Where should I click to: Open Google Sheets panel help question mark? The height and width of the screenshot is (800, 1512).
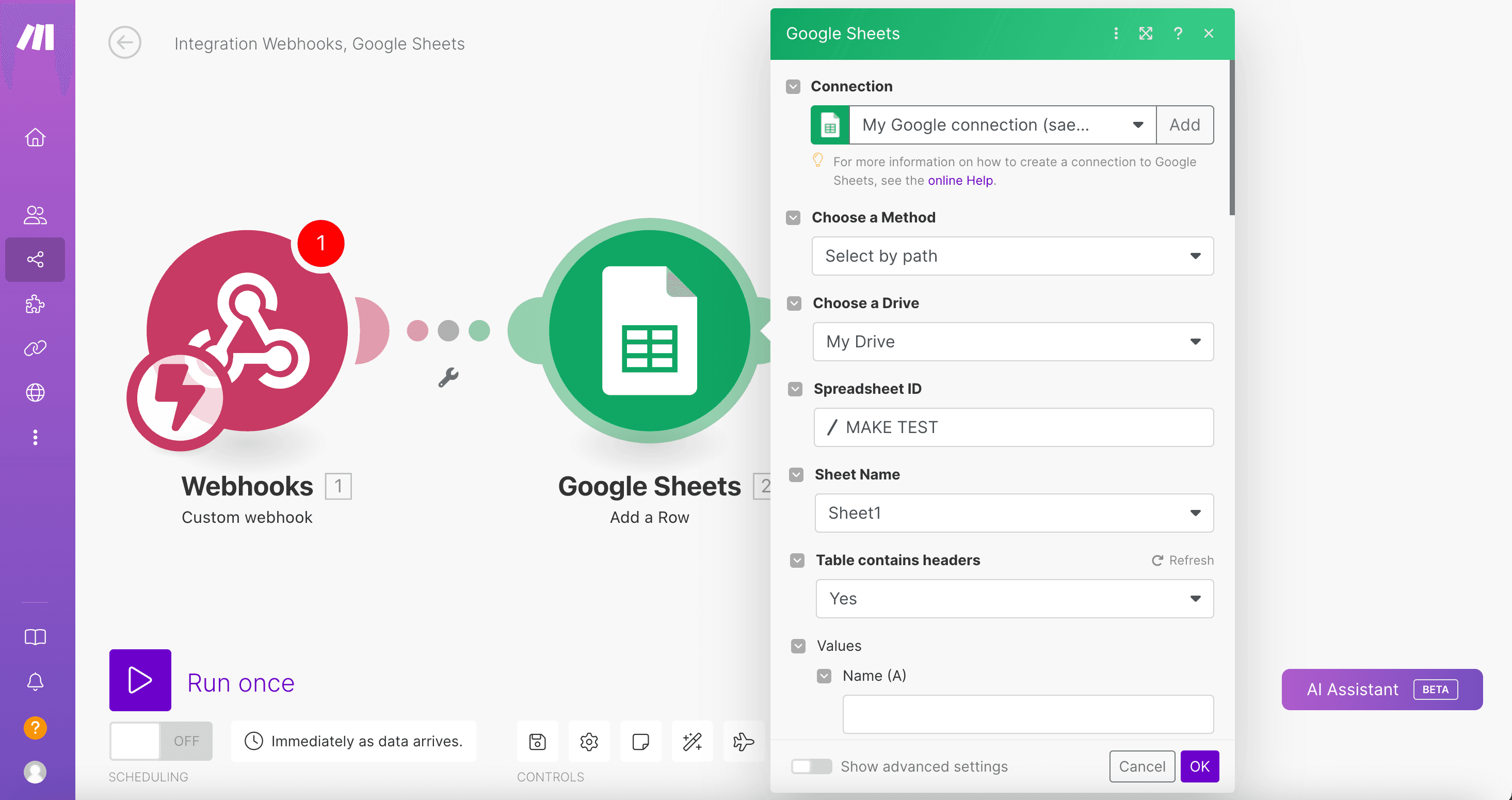click(1178, 34)
